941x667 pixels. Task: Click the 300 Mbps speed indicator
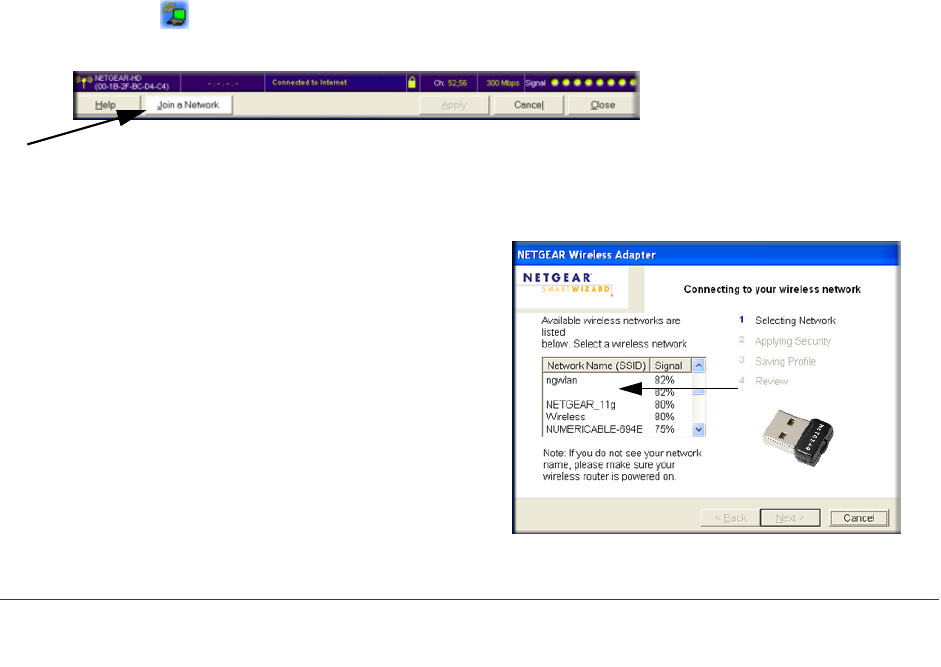[x=502, y=83]
